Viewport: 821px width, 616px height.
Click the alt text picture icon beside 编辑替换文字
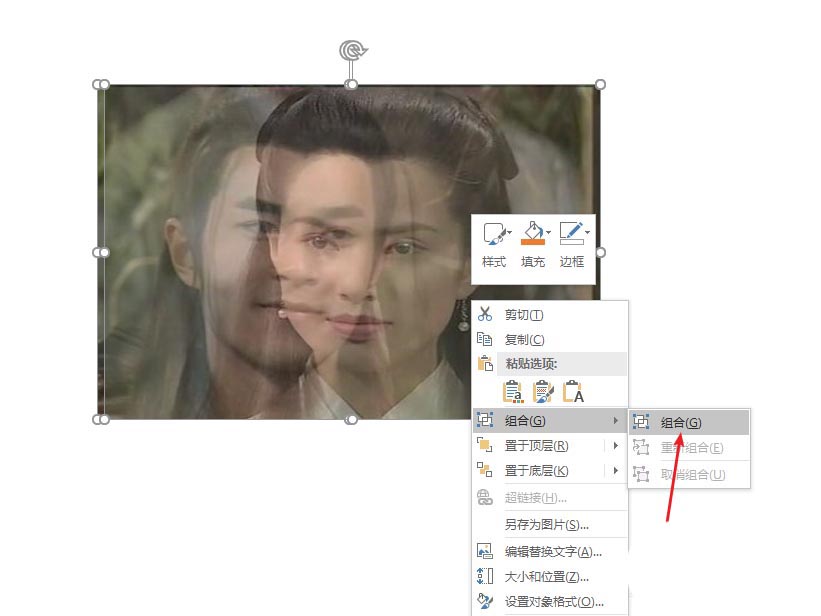pos(485,551)
